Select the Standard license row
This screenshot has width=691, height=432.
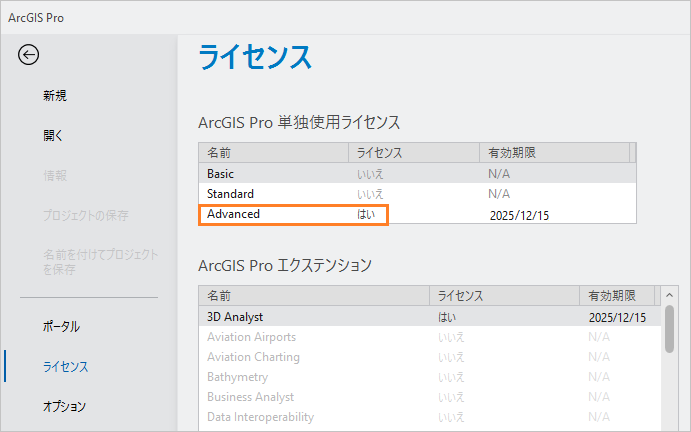[x=417, y=194]
